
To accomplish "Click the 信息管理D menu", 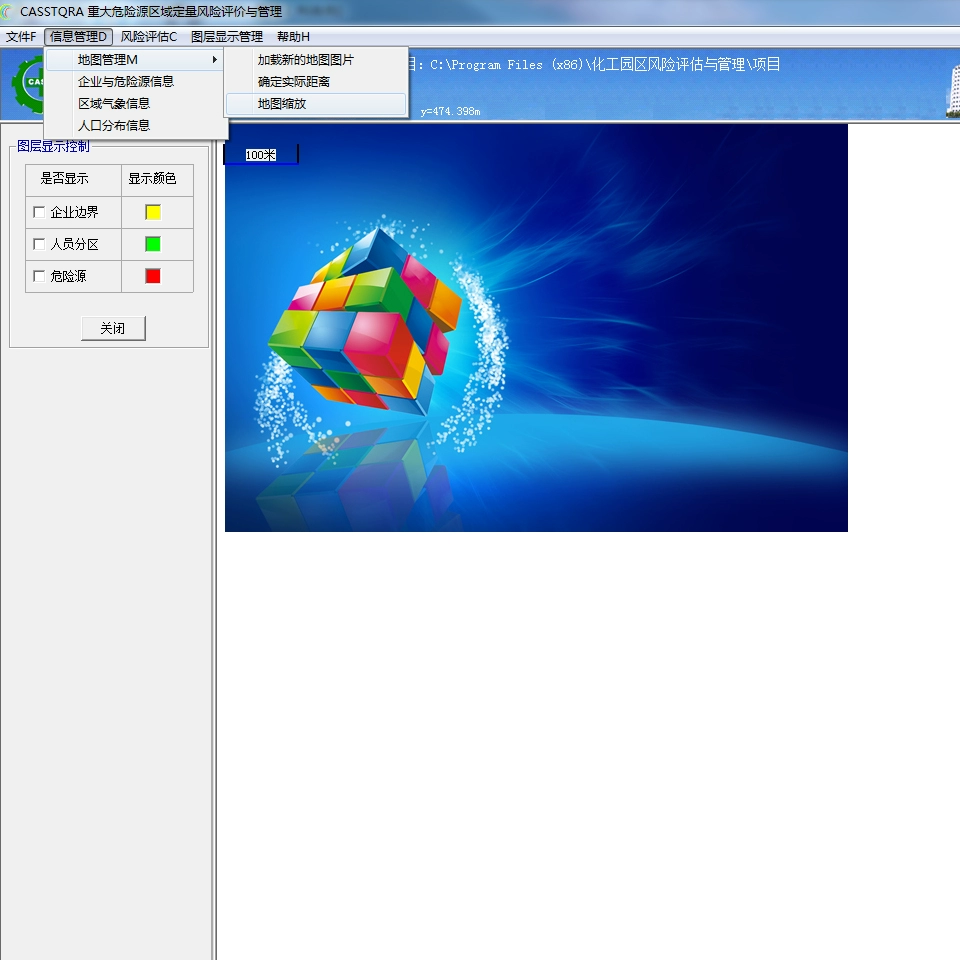I will (x=78, y=37).
